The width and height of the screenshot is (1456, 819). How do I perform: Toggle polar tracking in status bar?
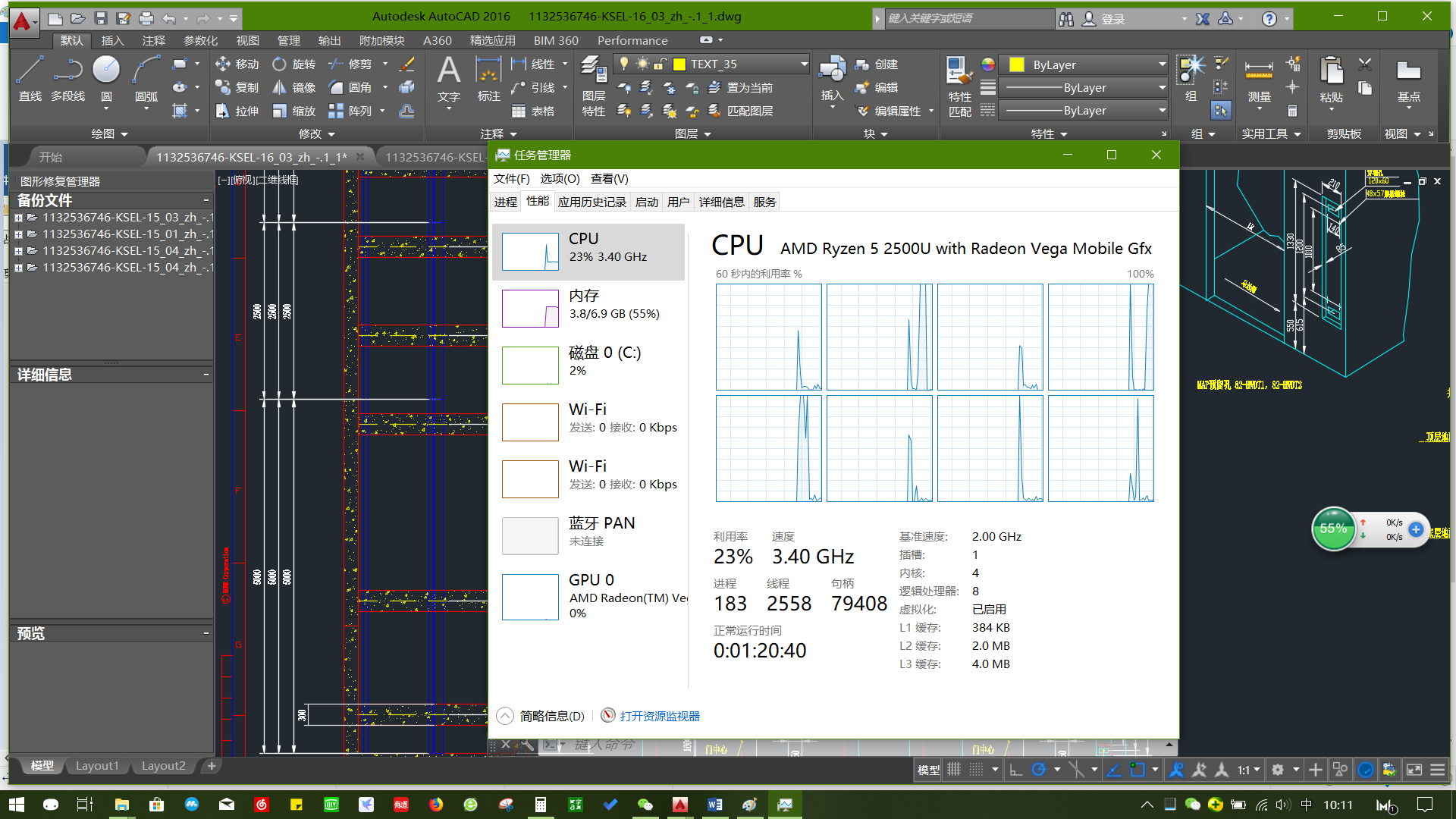pyautogui.click(x=1039, y=770)
